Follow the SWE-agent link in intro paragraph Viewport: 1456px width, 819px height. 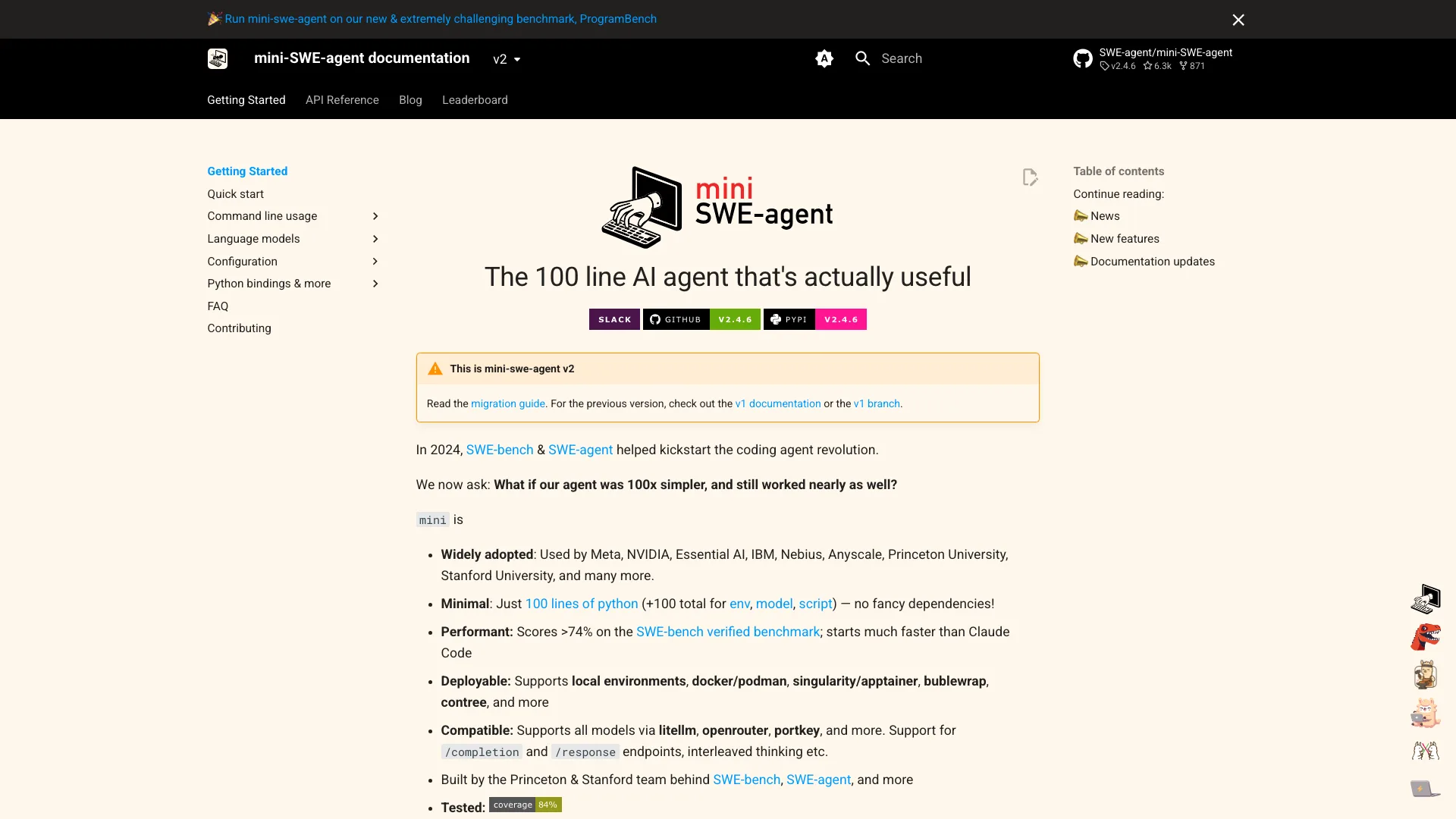click(580, 450)
